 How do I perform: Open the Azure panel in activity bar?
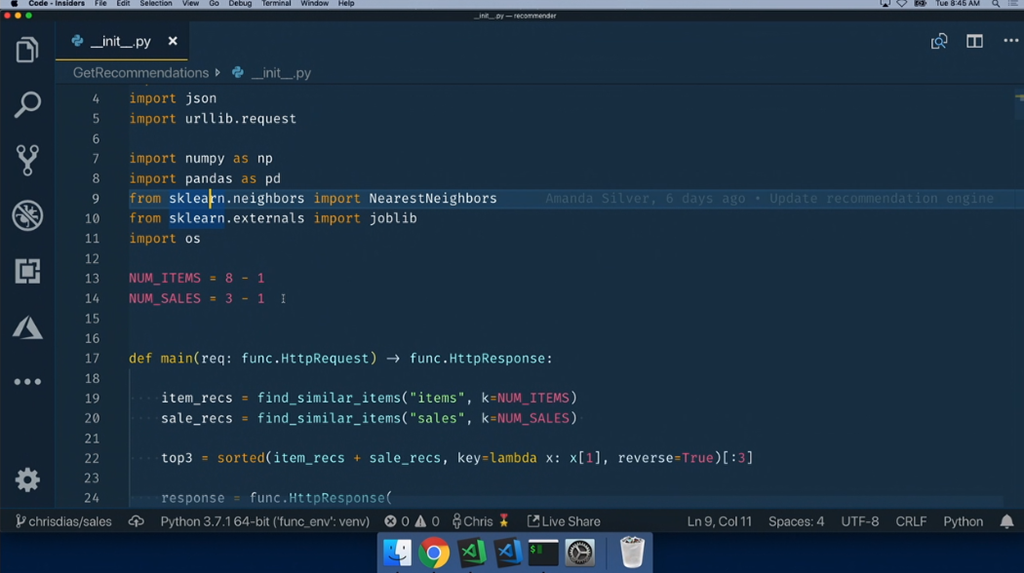[27, 326]
